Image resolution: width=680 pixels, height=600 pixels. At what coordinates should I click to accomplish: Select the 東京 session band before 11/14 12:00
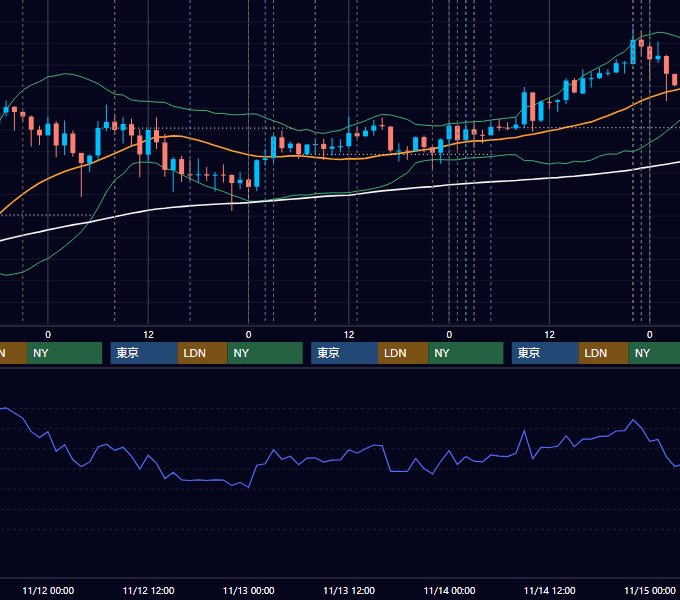coord(545,353)
